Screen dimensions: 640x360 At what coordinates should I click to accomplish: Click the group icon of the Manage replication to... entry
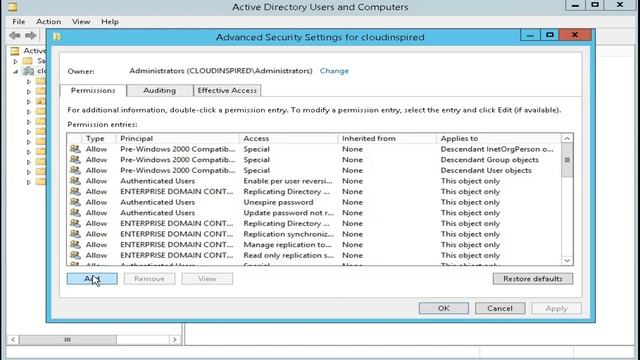pyautogui.click(x=75, y=244)
